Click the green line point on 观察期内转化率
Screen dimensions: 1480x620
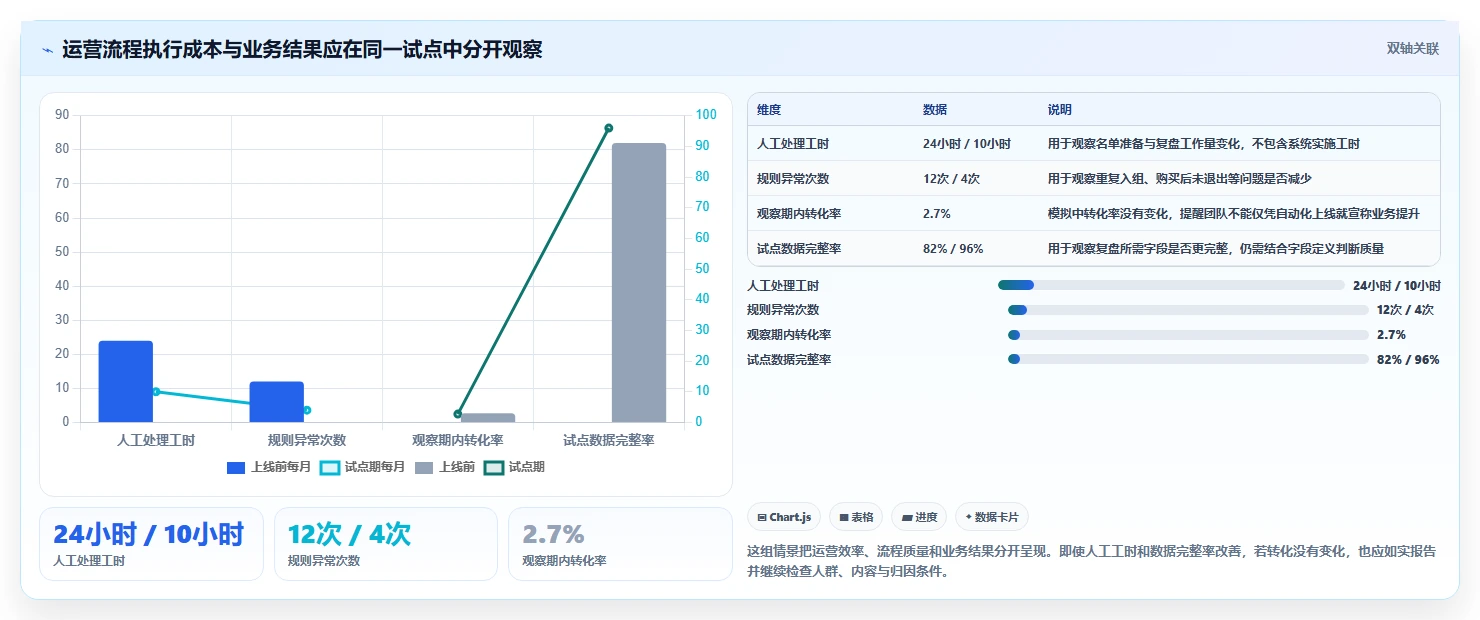[458, 414]
